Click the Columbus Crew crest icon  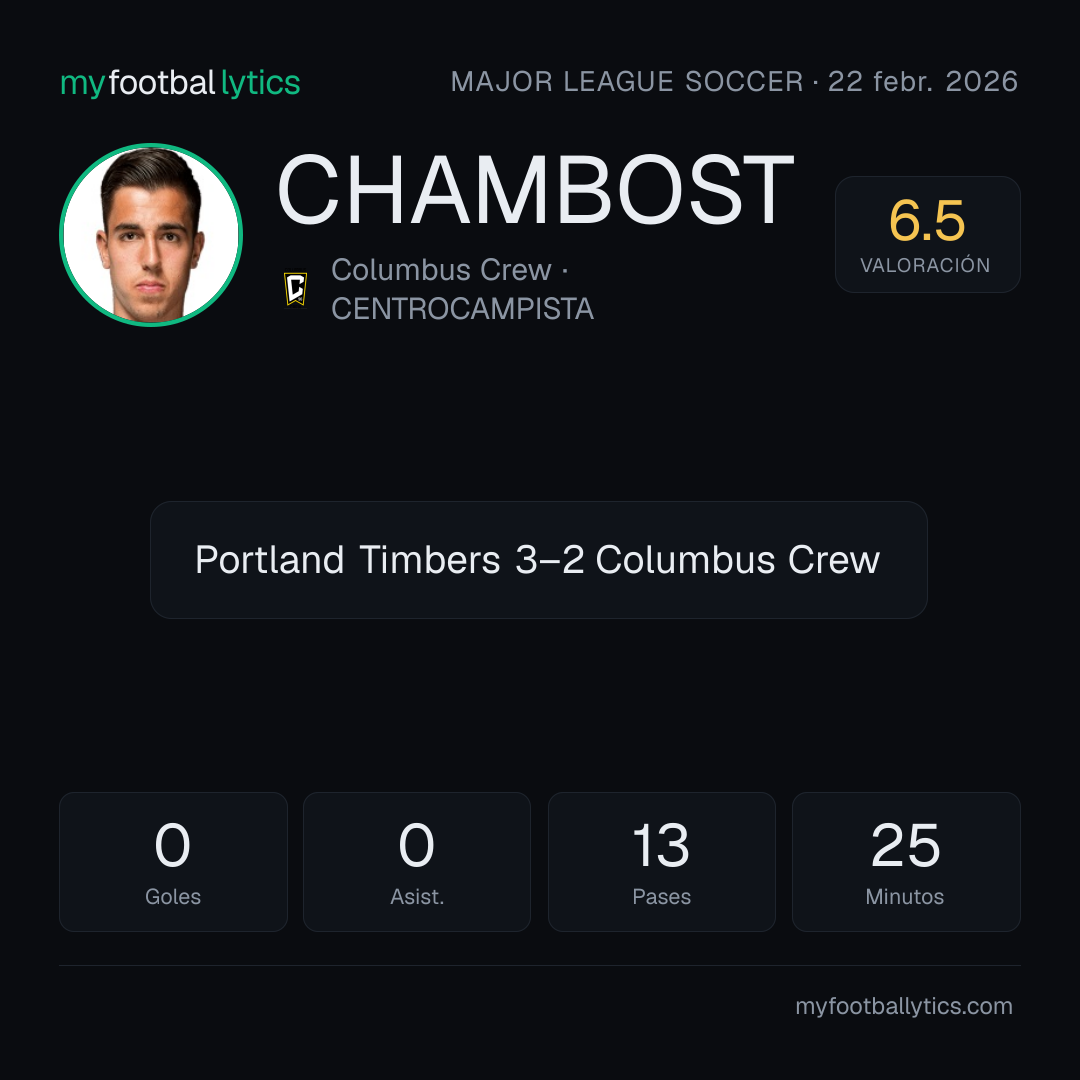(x=296, y=289)
